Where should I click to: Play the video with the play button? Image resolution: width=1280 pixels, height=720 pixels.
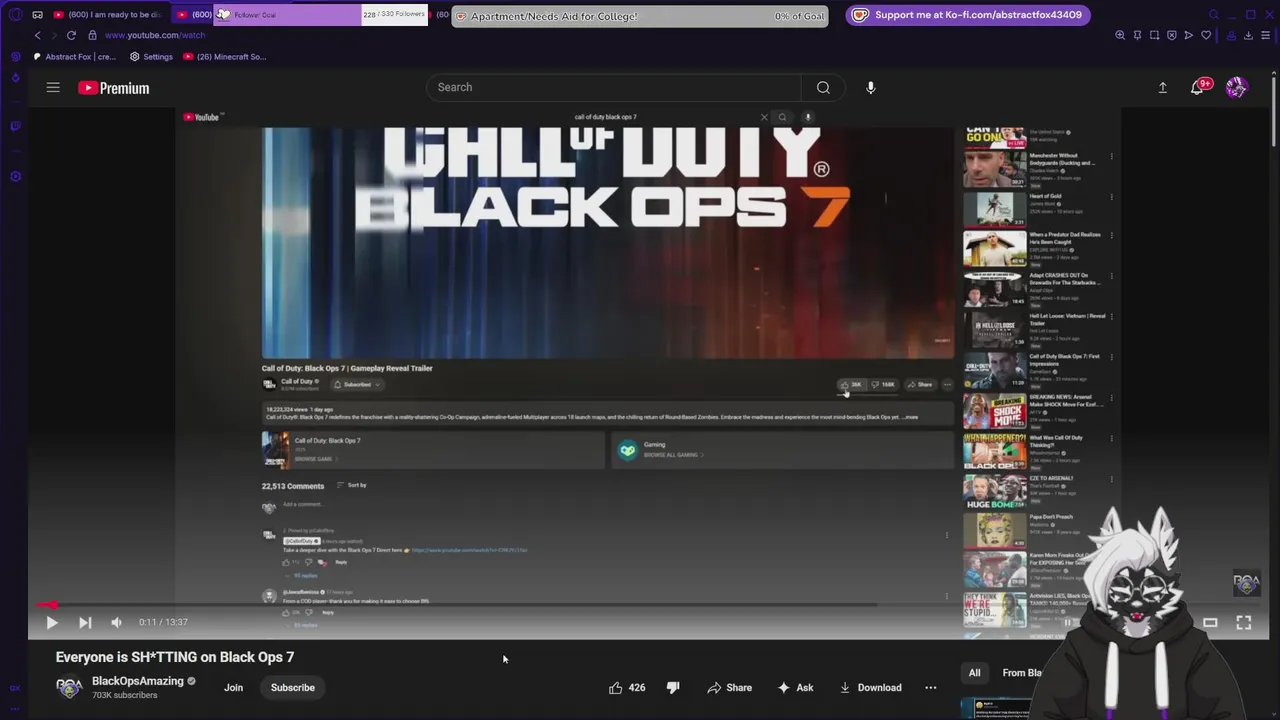(52, 622)
